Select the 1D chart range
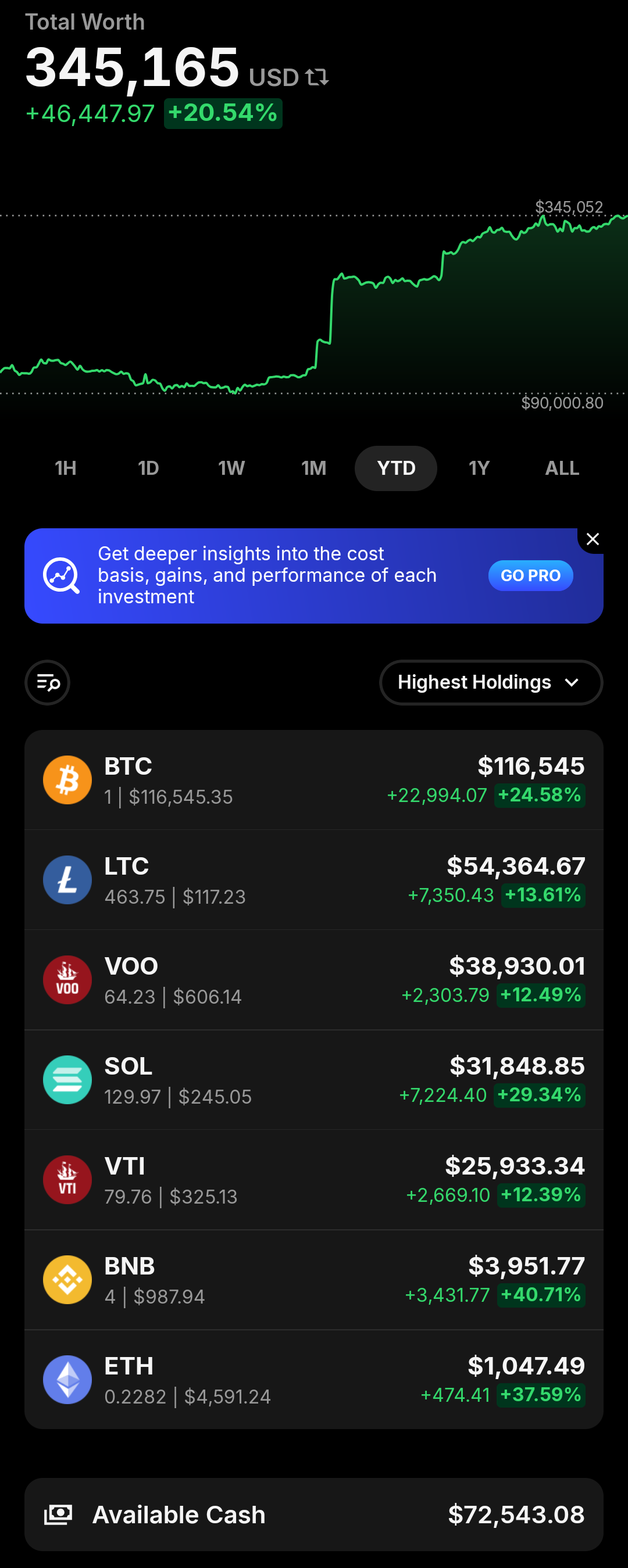Screen dimensions: 628x1568 (149, 468)
